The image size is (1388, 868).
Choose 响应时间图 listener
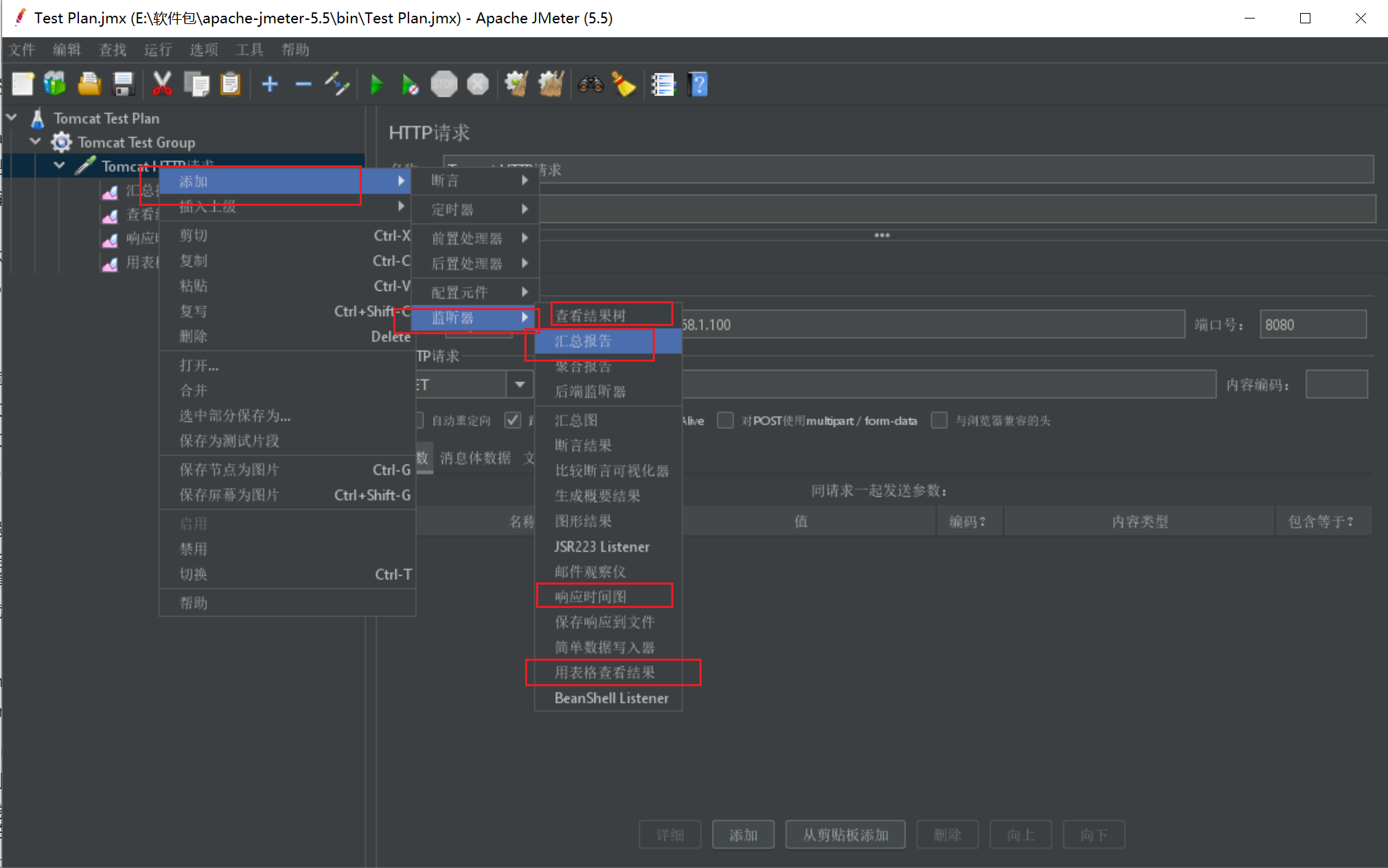click(608, 597)
